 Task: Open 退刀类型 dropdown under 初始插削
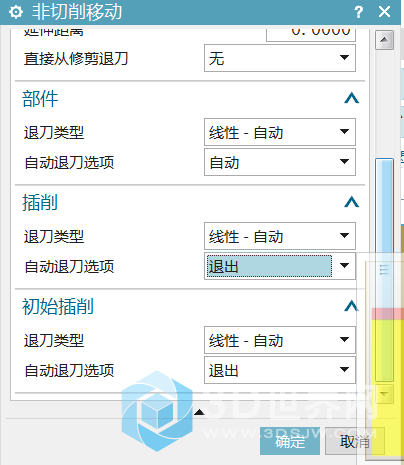[280, 340]
